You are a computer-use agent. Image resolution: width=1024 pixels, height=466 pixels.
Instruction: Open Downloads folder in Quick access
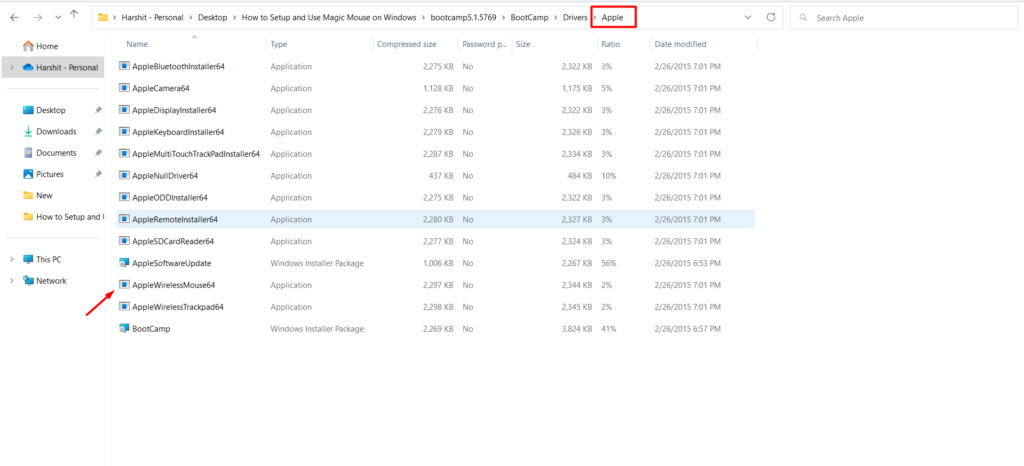56,132
